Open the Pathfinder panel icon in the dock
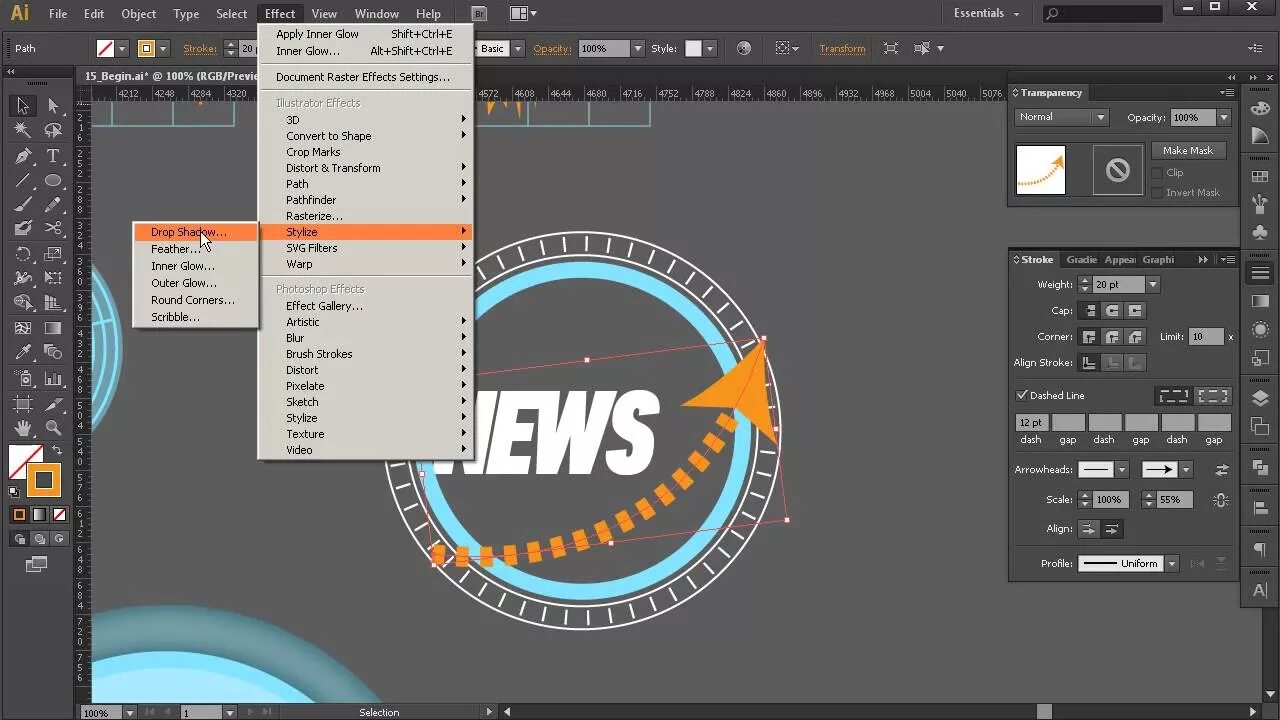 coord(1260,467)
